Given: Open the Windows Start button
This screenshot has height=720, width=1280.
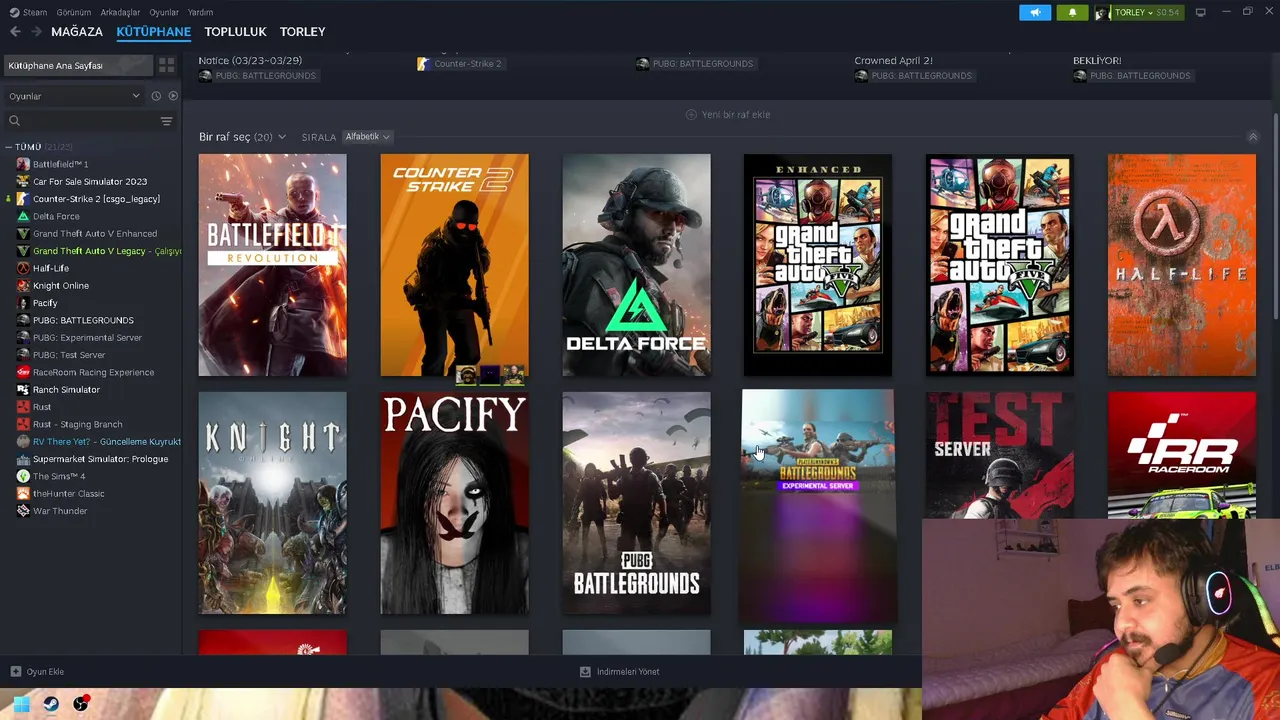Looking at the screenshot, I should pyautogui.click(x=21, y=704).
